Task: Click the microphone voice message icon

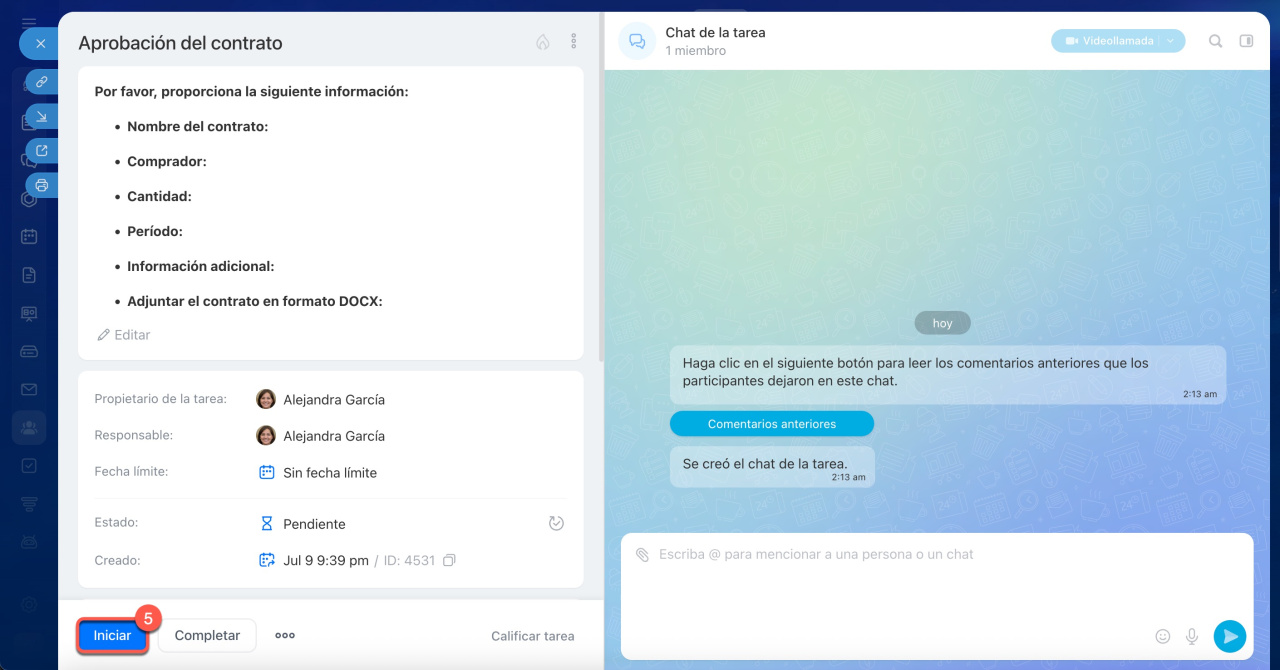Action: [1192, 636]
